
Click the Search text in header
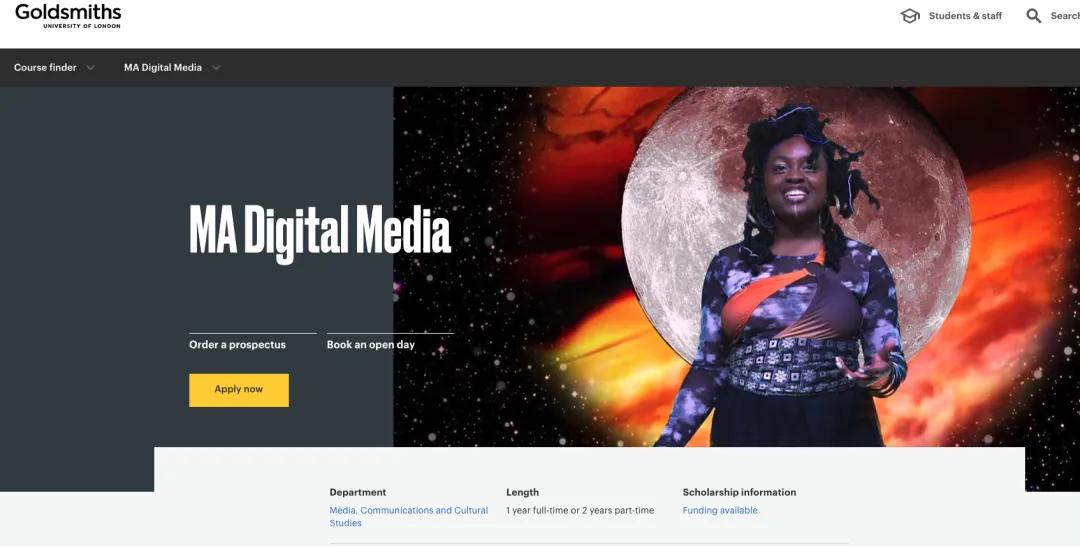pyautogui.click(x=1064, y=16)
